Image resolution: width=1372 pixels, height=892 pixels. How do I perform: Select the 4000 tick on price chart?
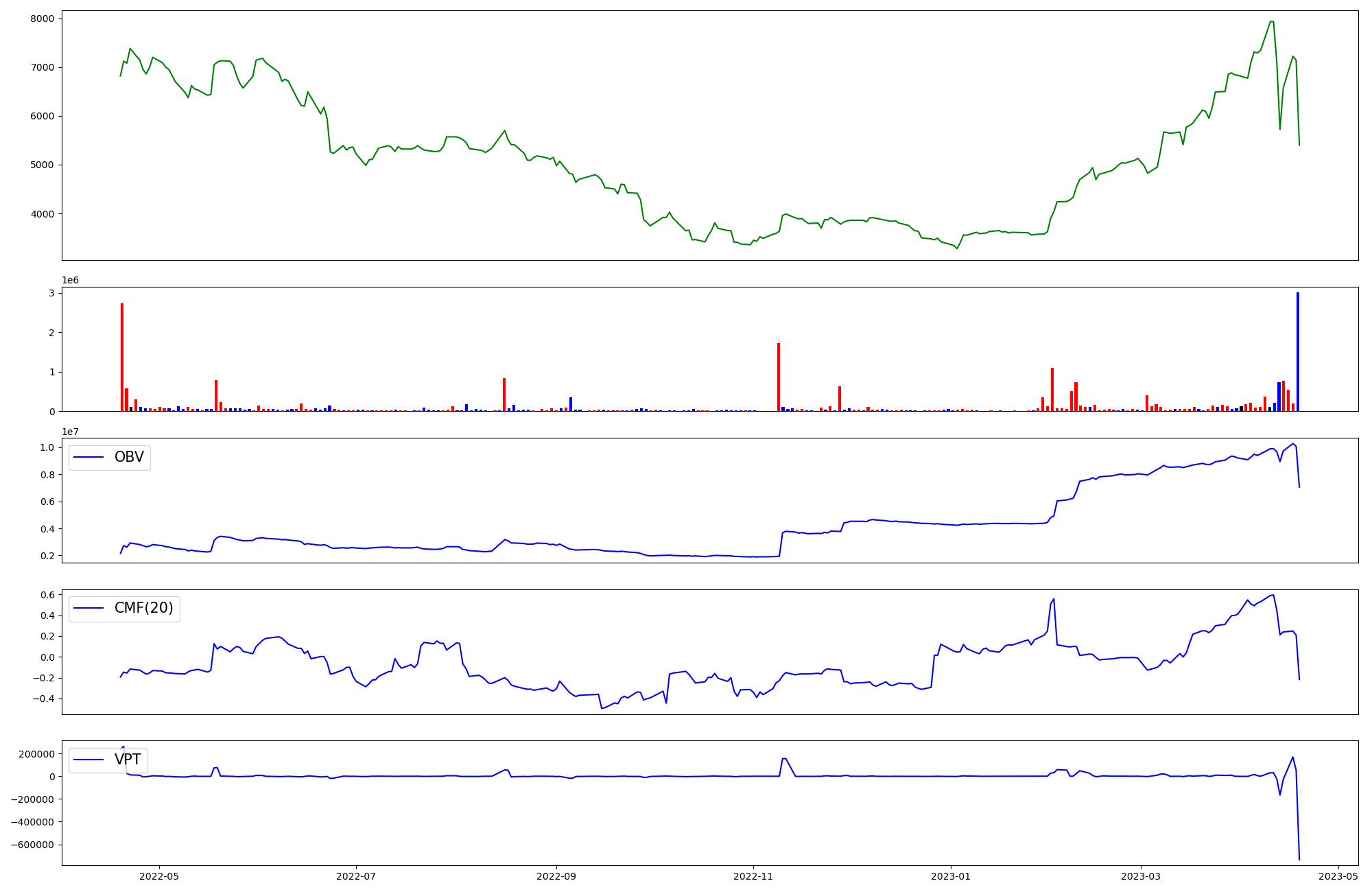42,214
